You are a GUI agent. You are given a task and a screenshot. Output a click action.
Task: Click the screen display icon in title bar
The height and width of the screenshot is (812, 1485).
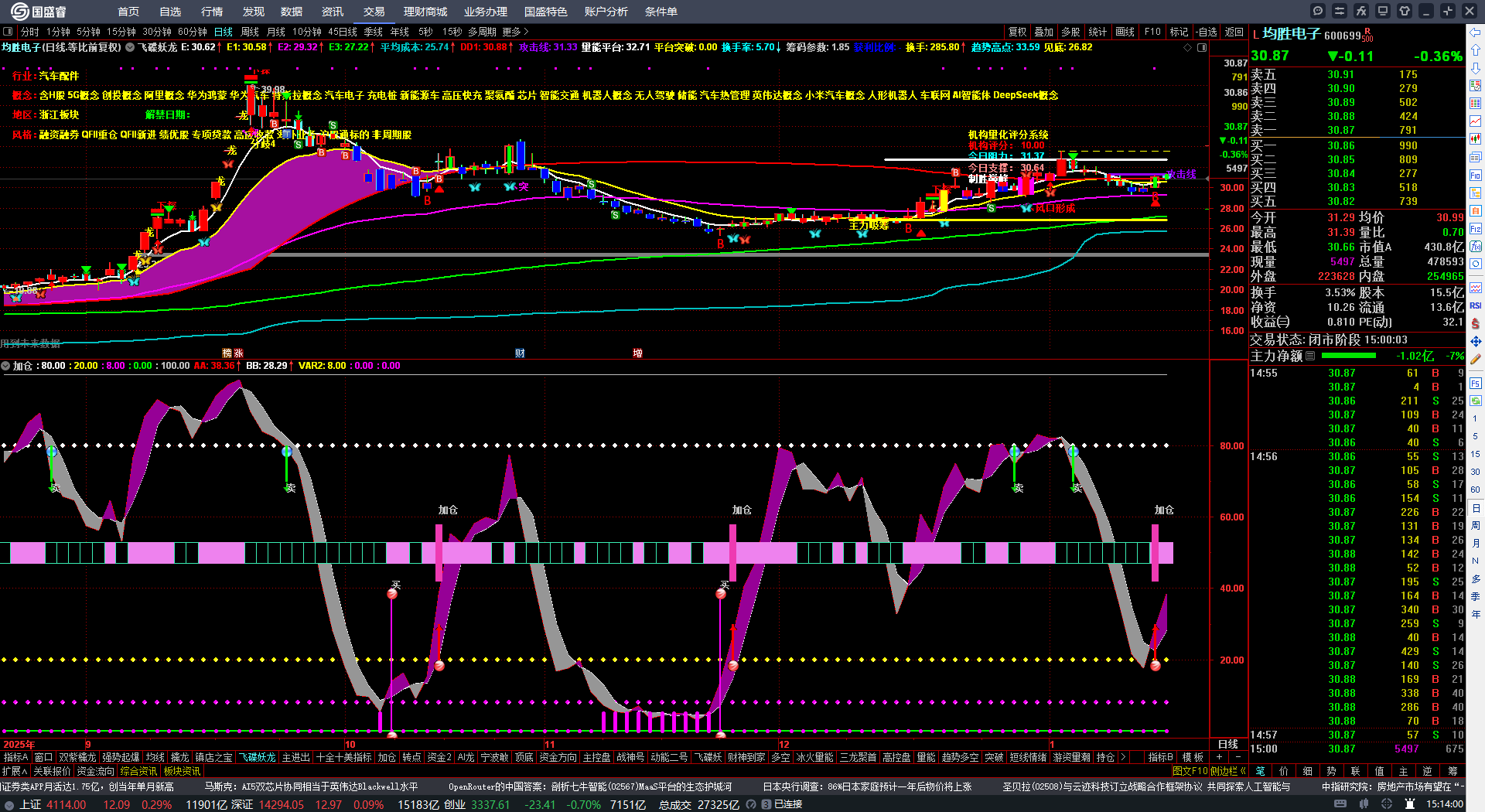(1383, 11)
